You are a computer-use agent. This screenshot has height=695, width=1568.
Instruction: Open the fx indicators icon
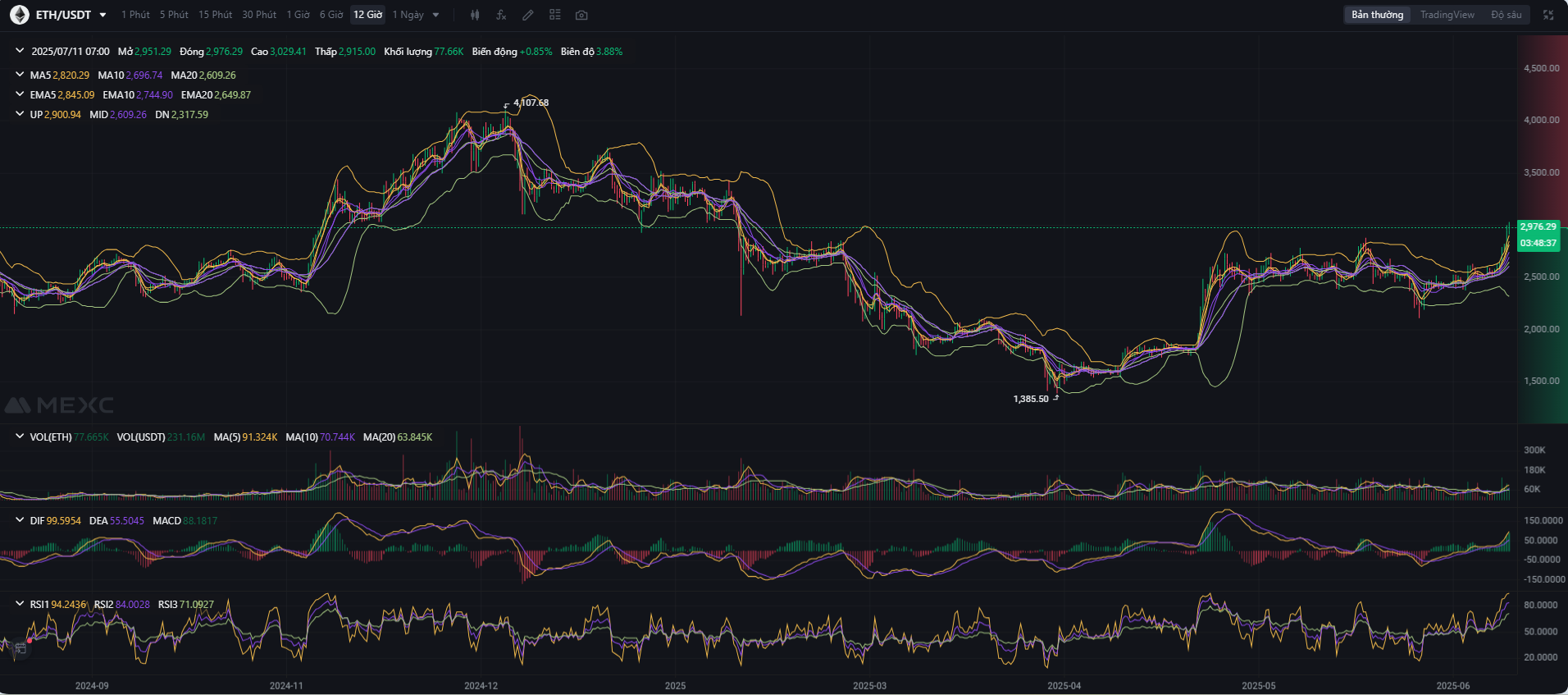point(501,15)
